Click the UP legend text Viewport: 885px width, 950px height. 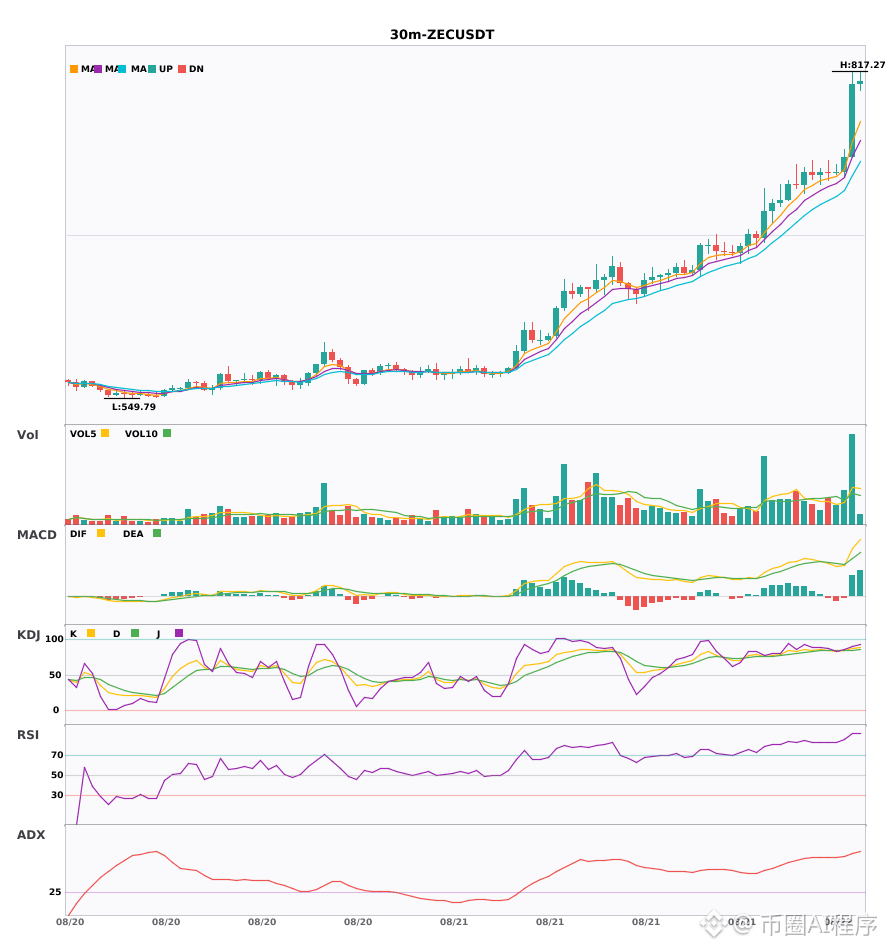(x=166, y=69)
